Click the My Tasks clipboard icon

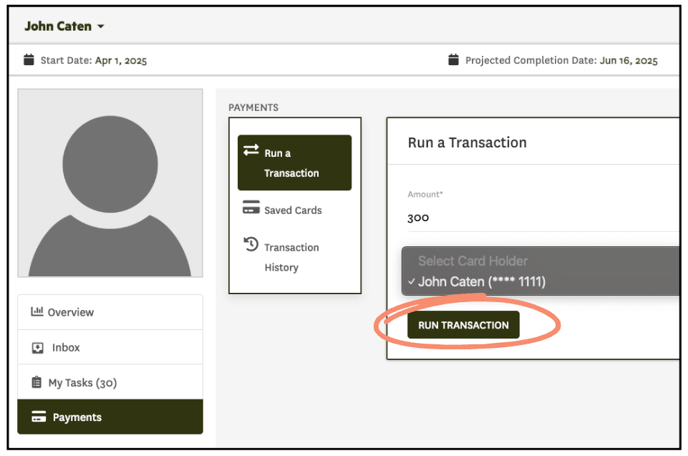(37, 383)
